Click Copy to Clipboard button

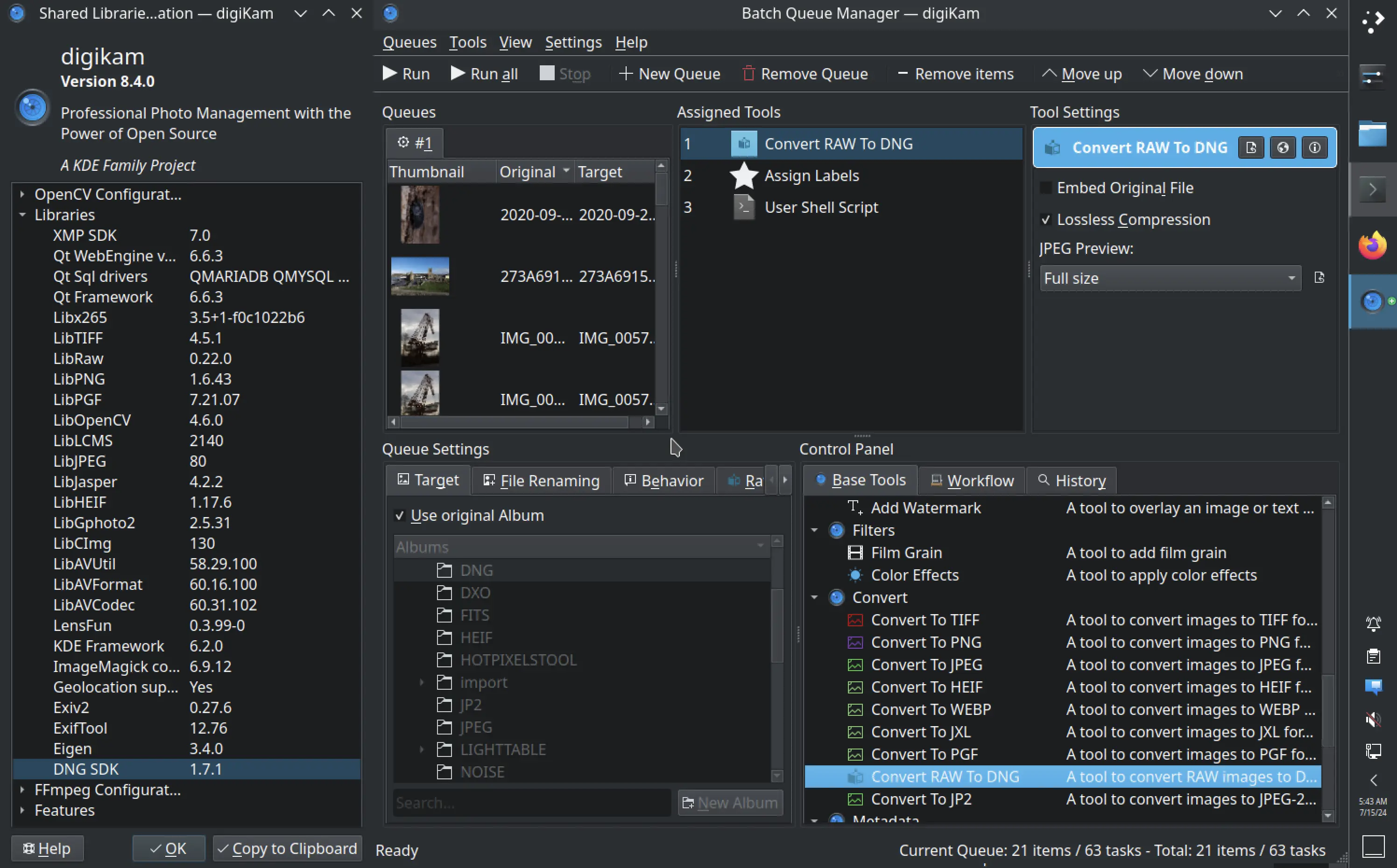tap(288, 848)
